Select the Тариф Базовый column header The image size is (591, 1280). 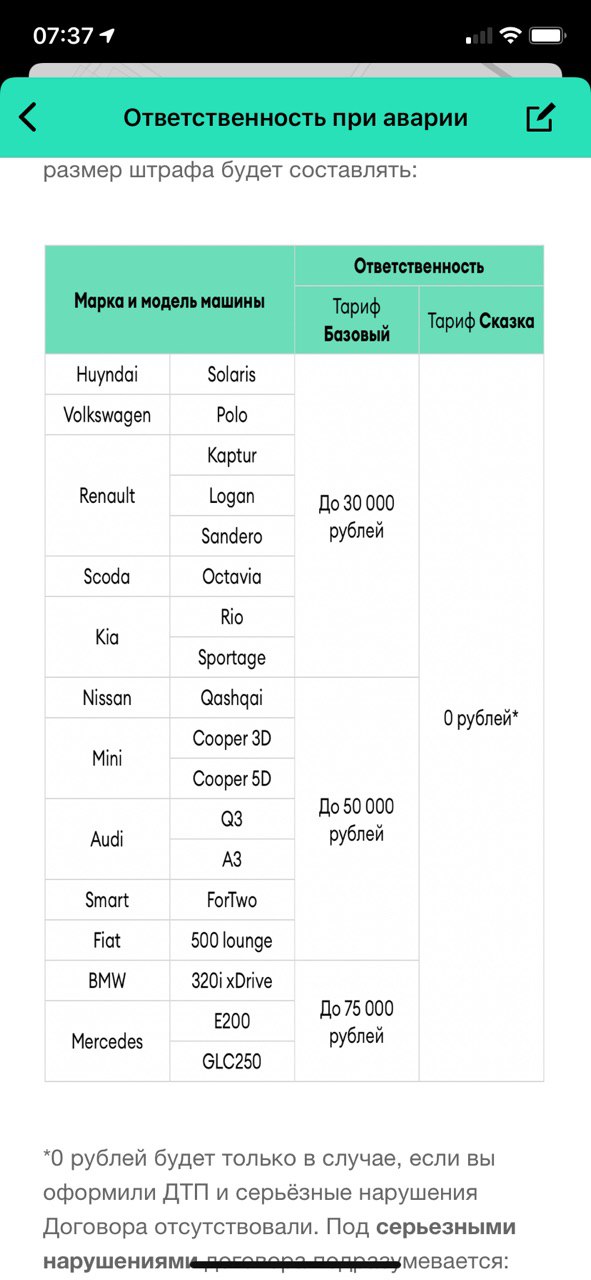coord(357,320)
